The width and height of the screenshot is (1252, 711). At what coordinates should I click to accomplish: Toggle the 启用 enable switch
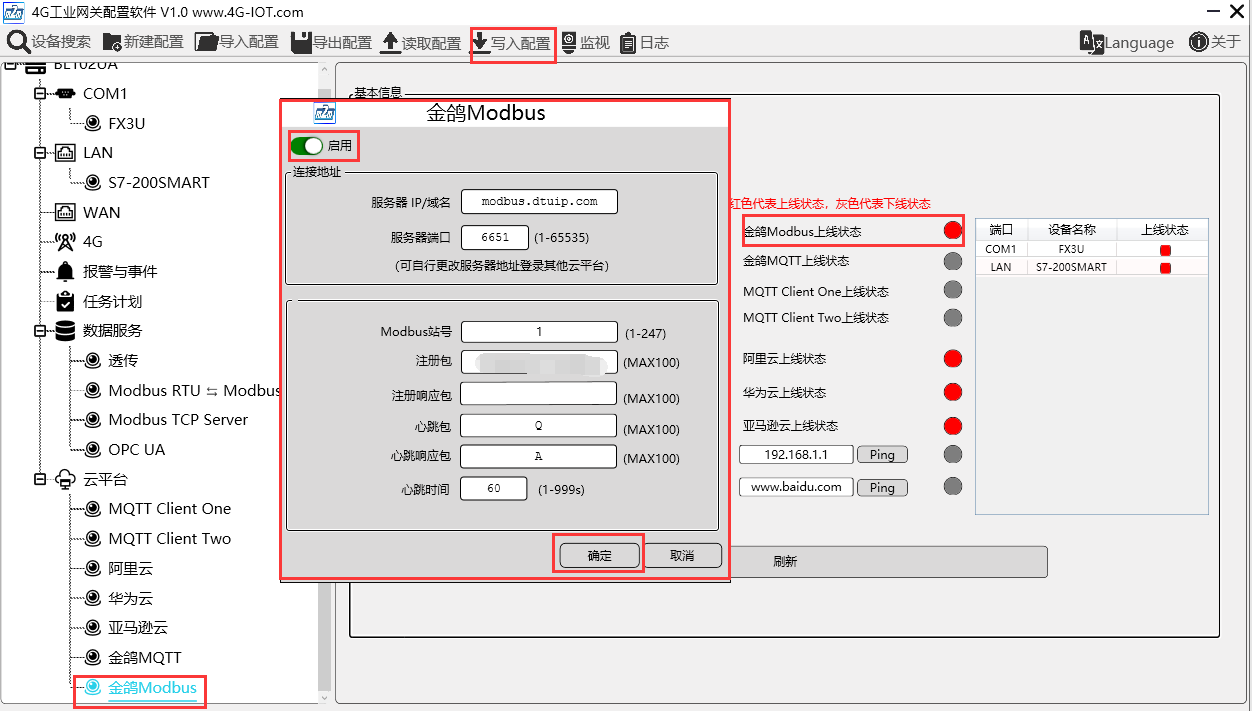click(306, 146)
